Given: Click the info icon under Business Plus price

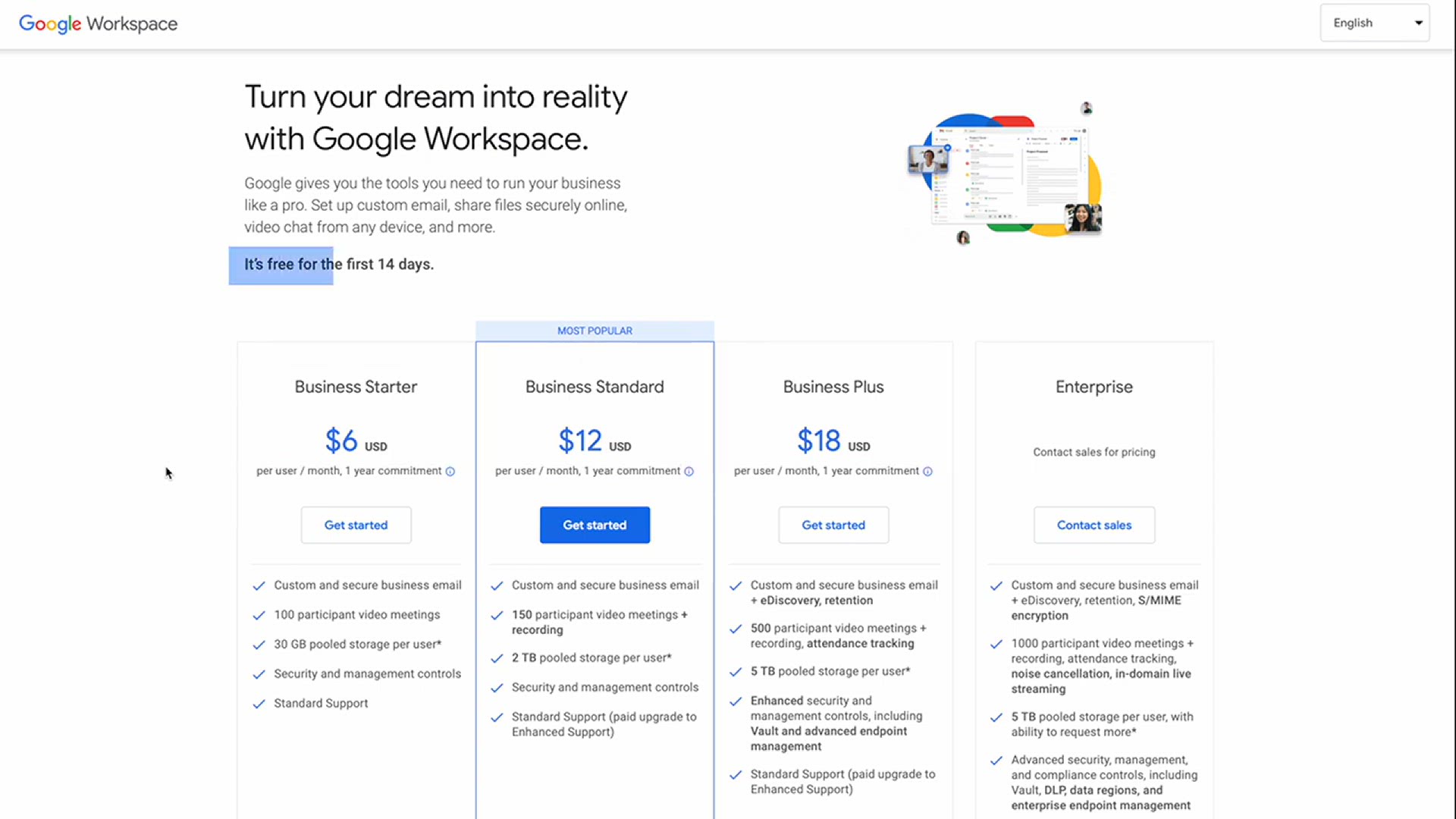Looking at the screenshot, I should point(927,472).
